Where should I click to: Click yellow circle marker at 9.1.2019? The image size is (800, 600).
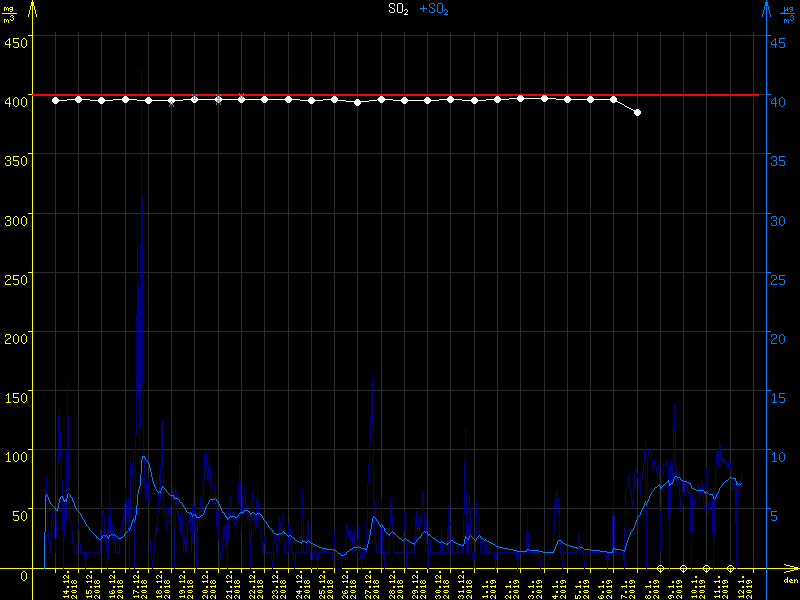[x=683, y=568]
